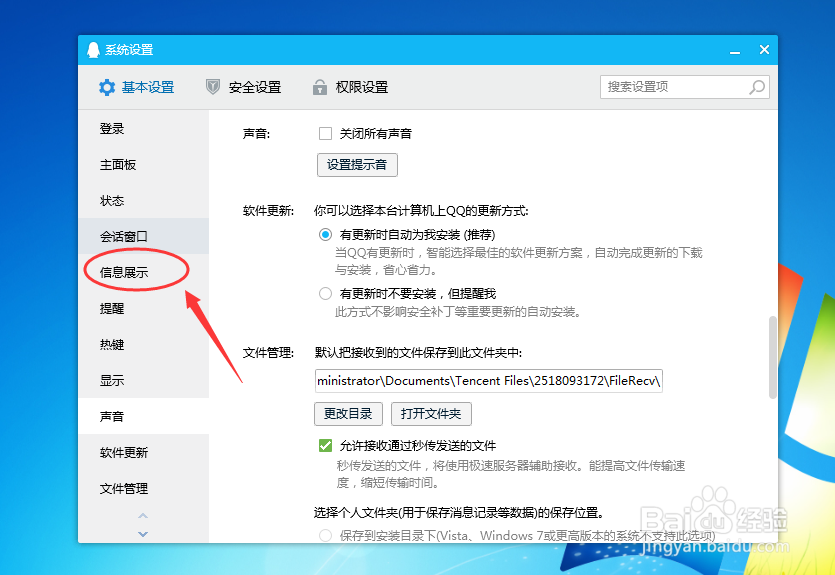This screenshot has height=575, width=835.
Task: Click the QQ penguin title icon
Action: 93,50
